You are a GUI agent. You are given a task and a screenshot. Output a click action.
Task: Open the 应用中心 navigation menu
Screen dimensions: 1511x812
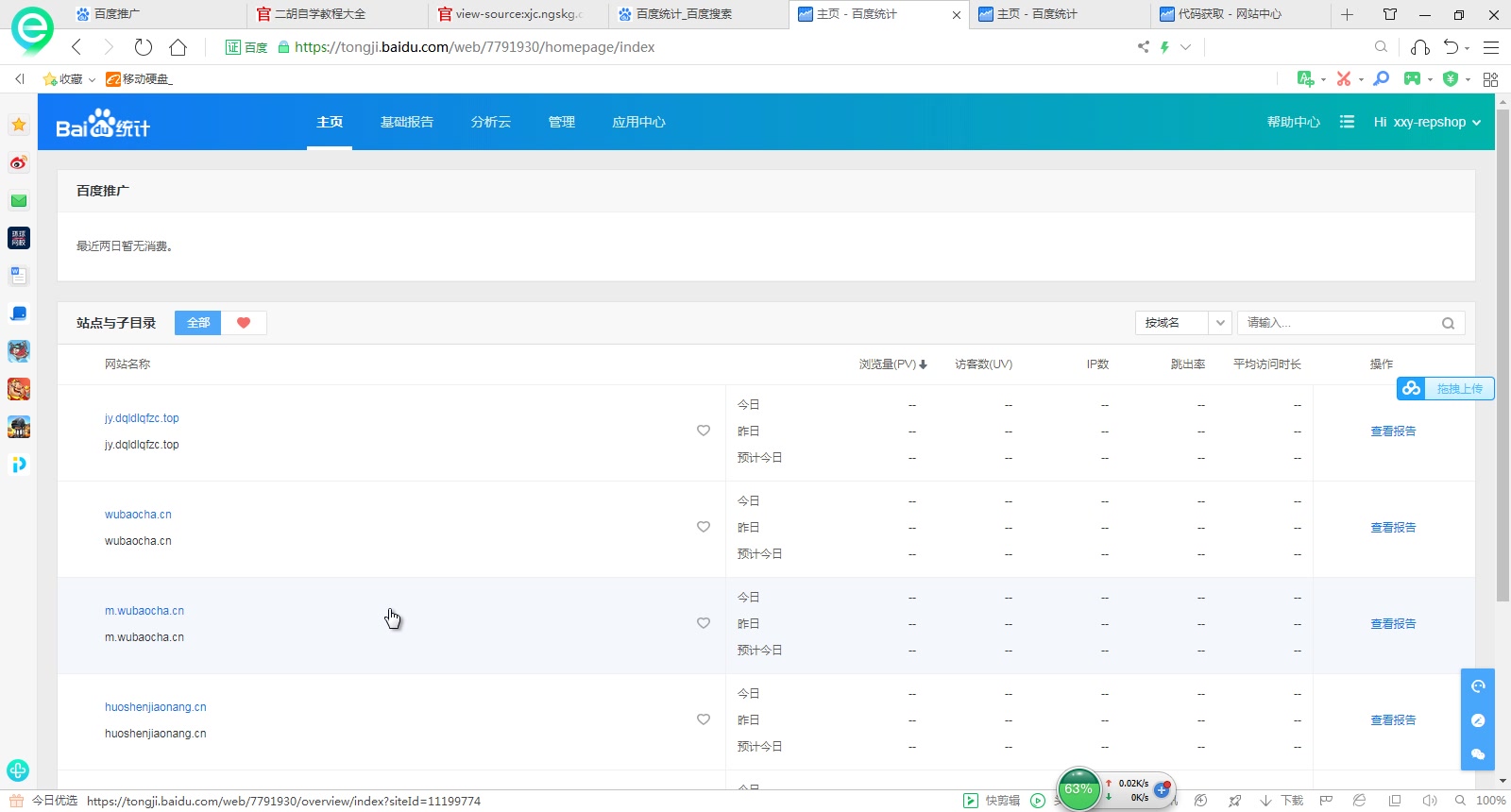(x=639, y=122)
